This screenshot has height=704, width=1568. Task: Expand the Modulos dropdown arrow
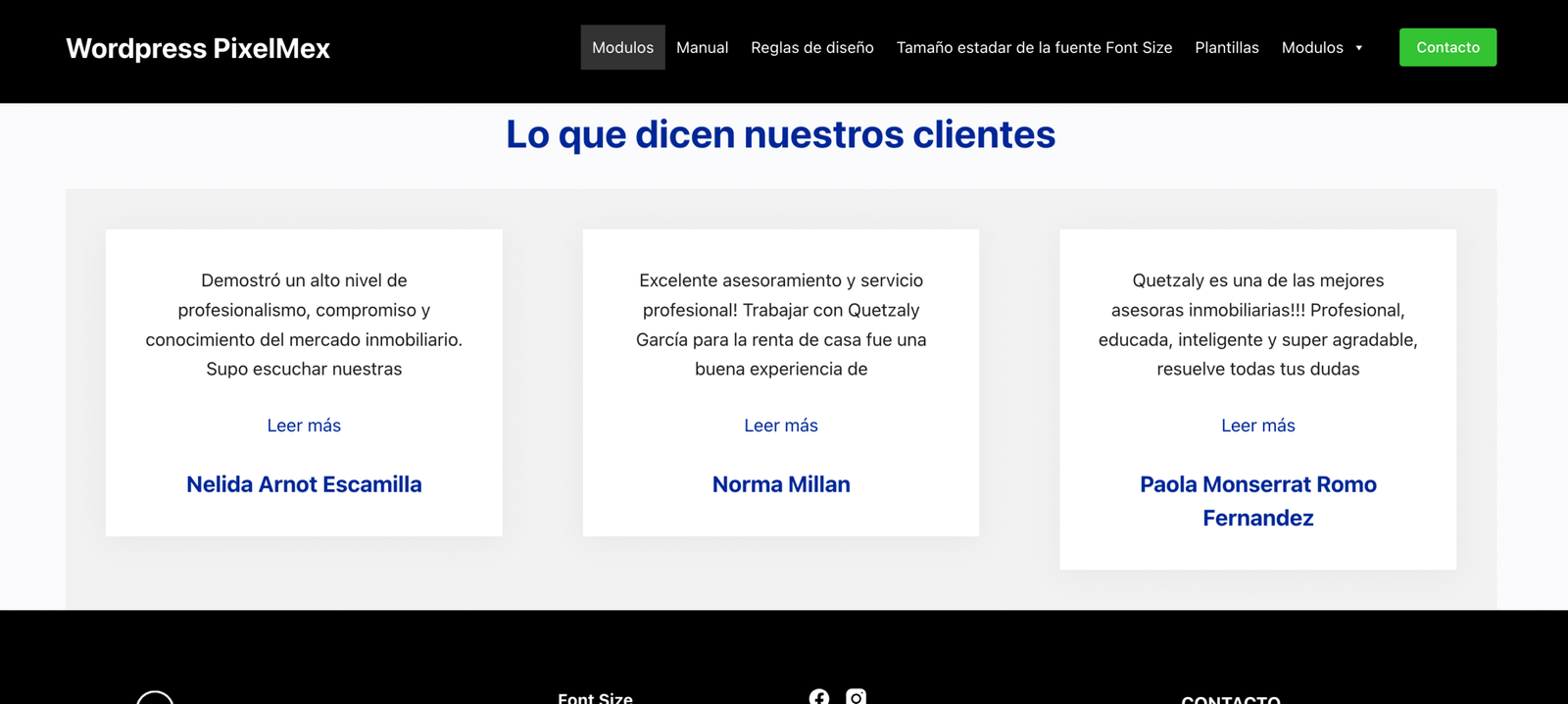tap(1358, 48)
